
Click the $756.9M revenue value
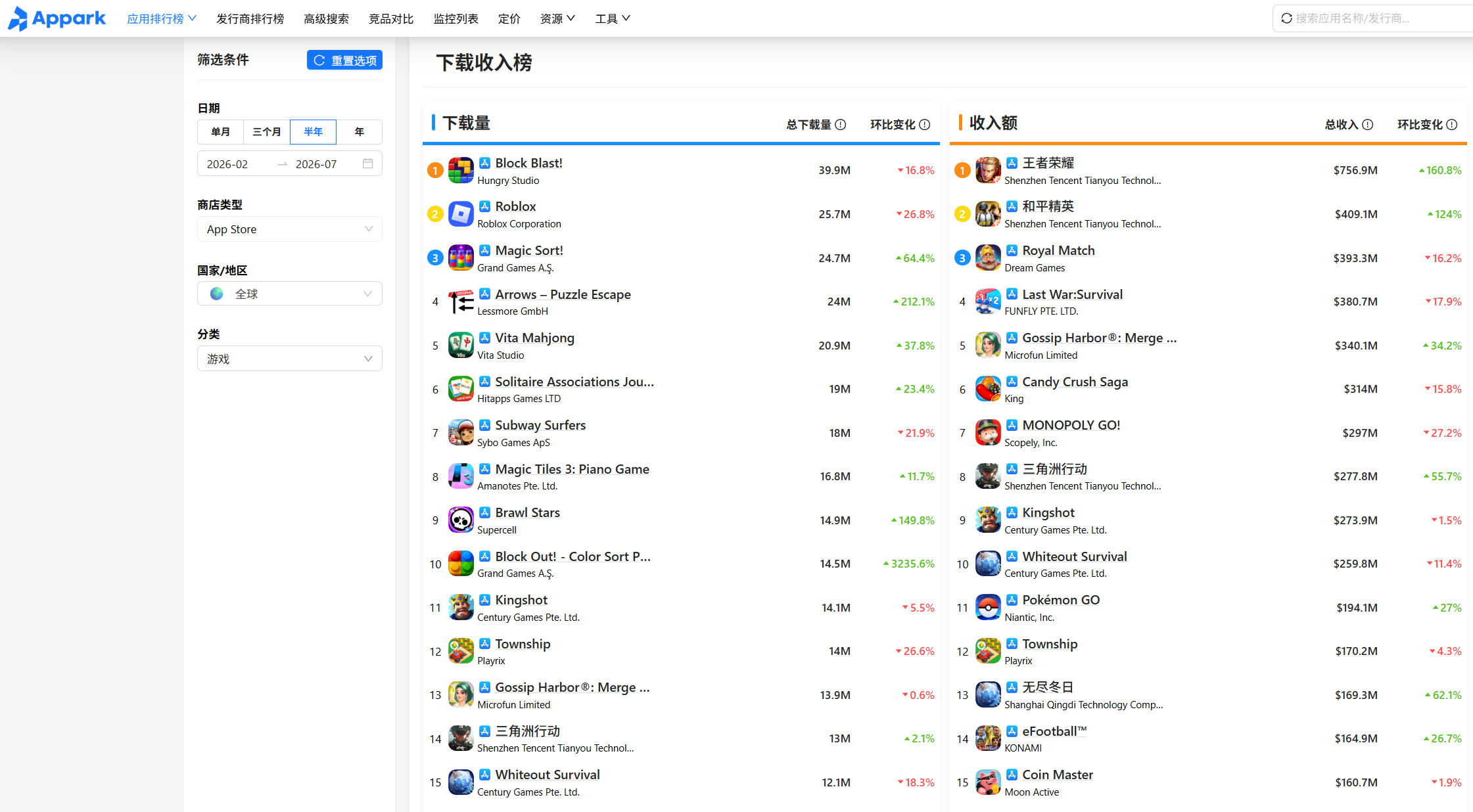(1355, 170)
